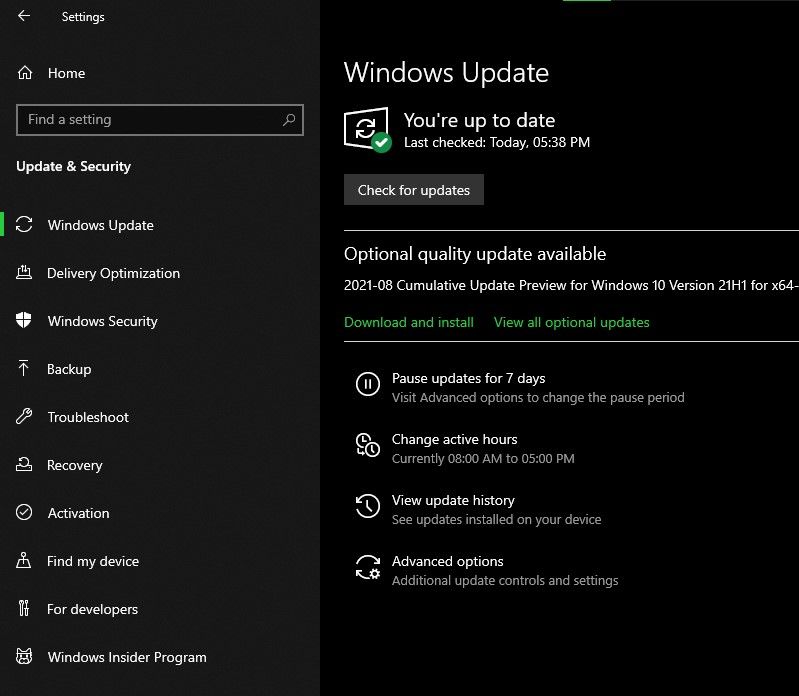
Task: Click the pause updates circle icon
Action: [x=368, y=384]
